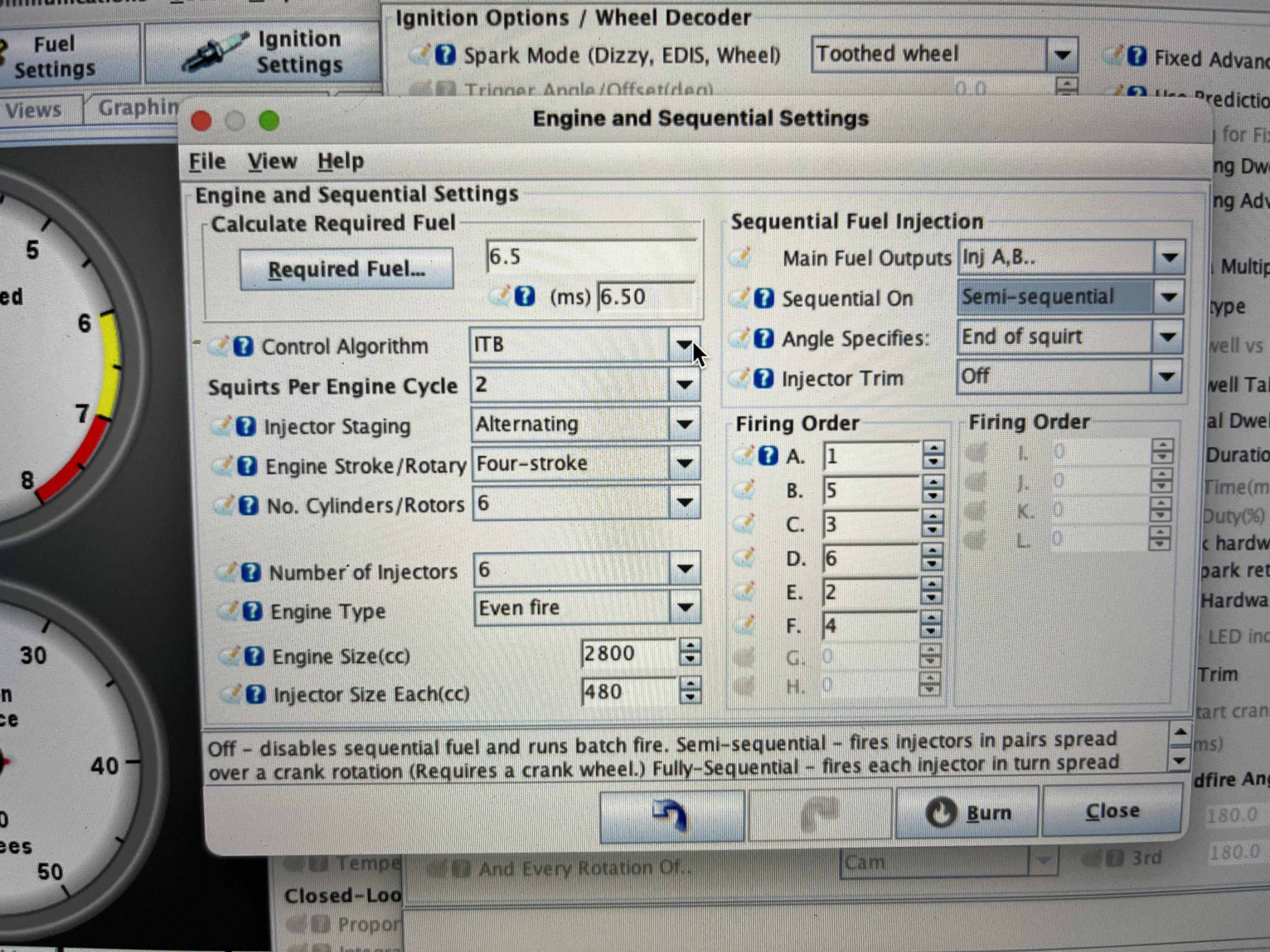Screen dimensions: 1270x952
Task: Click help icon for Spark Mode setting
Action: click(445, 55)
